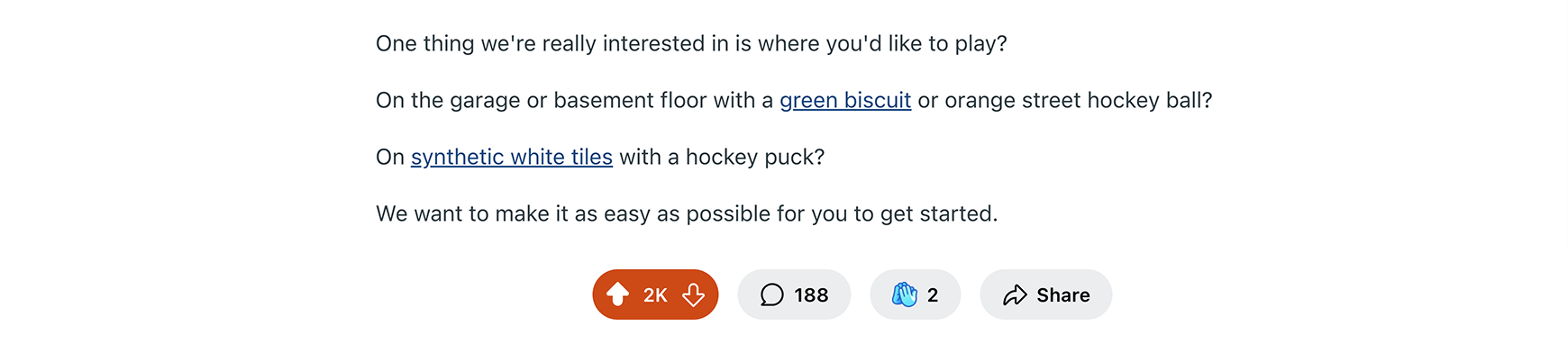Click the share arrow icon
The width and height of the screenshot is (1568, 344).
tap(1015, 294)
